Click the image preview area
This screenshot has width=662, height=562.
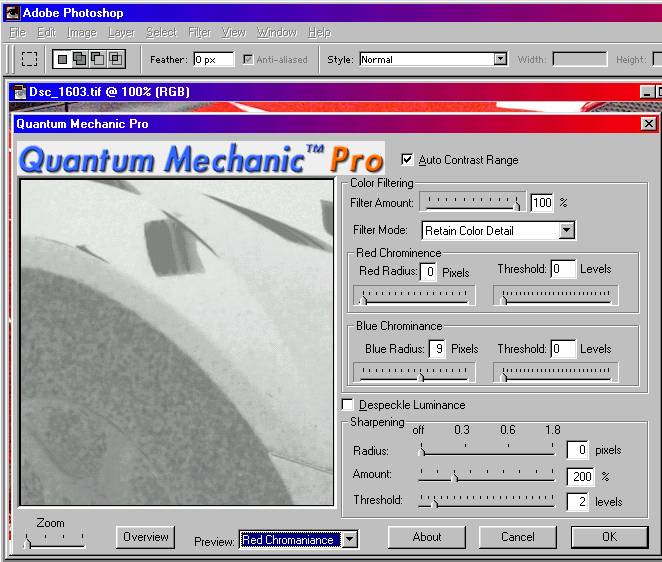[176, 342]
